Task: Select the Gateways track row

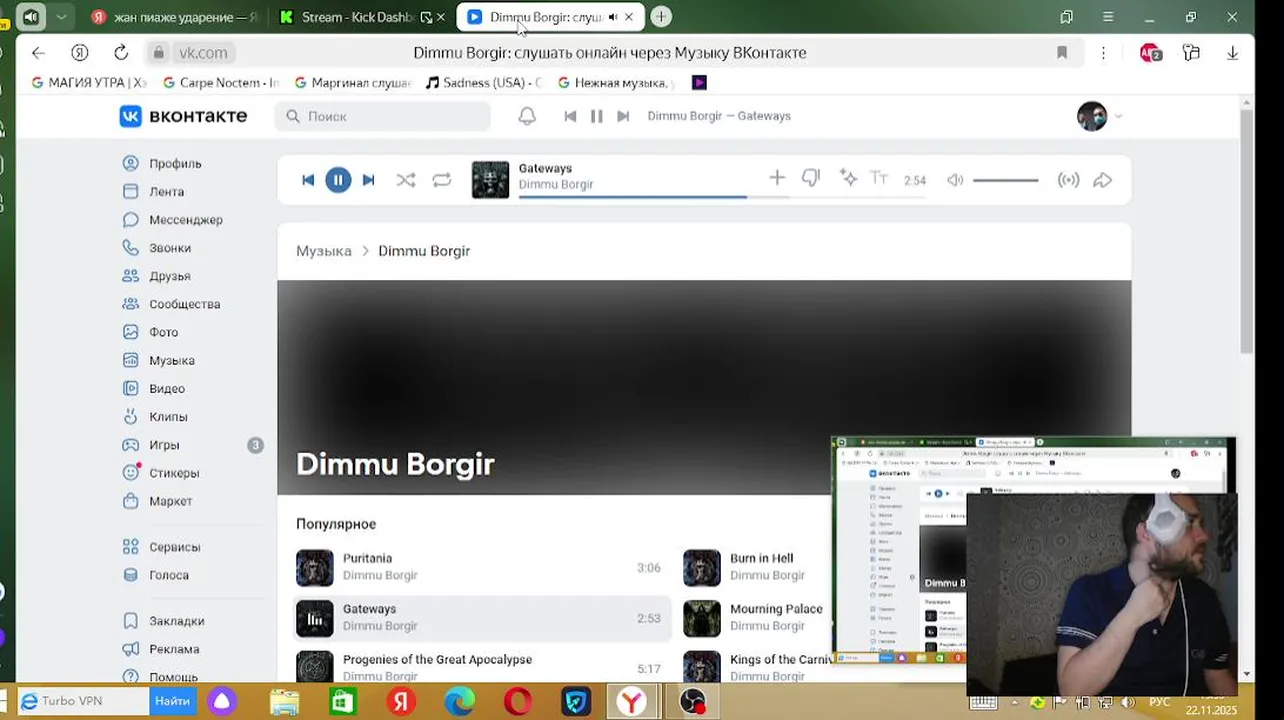Action: pyautogui.click(x=482, y=618)
